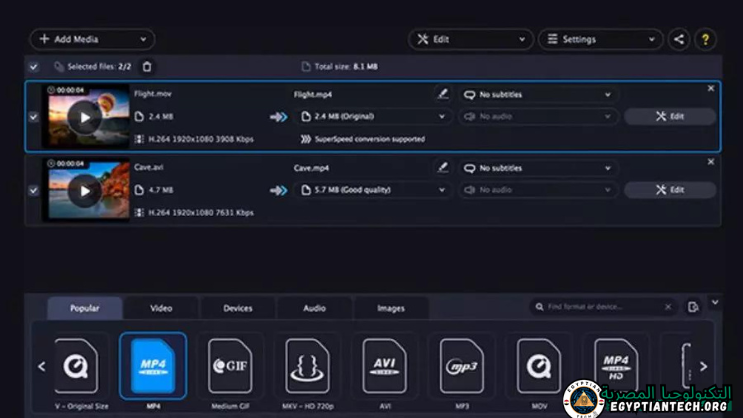Click the Edit button for Cave.avi
The height and width of the screenshot is (418, 743).
point(670,190)
